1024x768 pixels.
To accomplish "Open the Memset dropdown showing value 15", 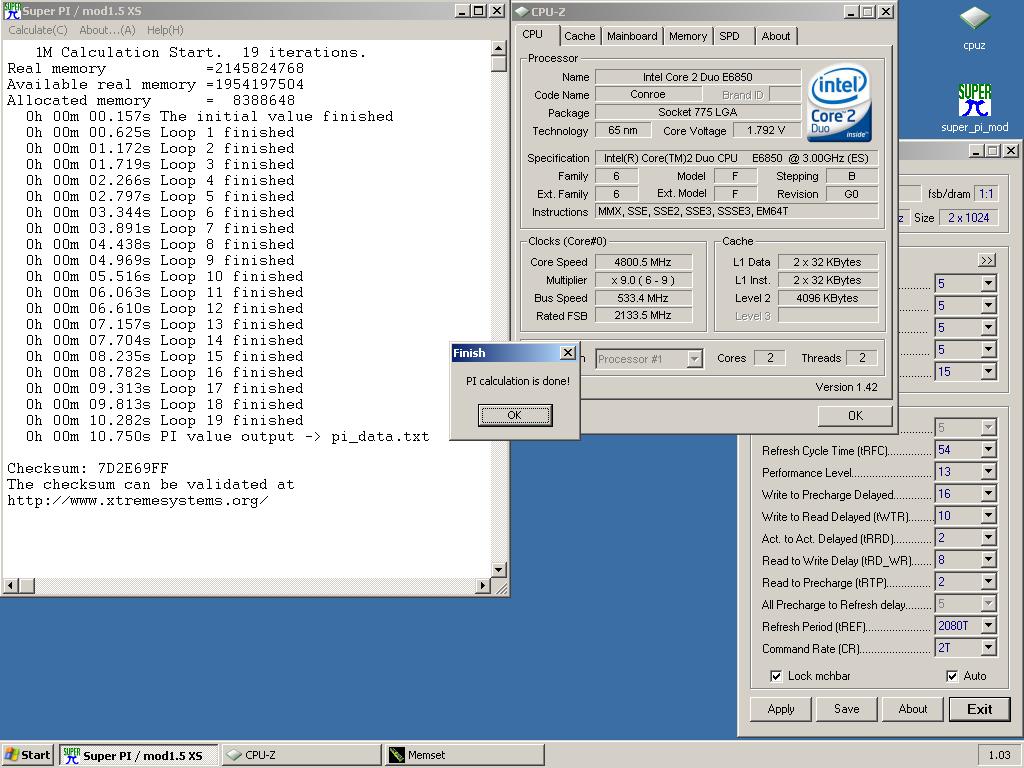I will click(988, 372).
